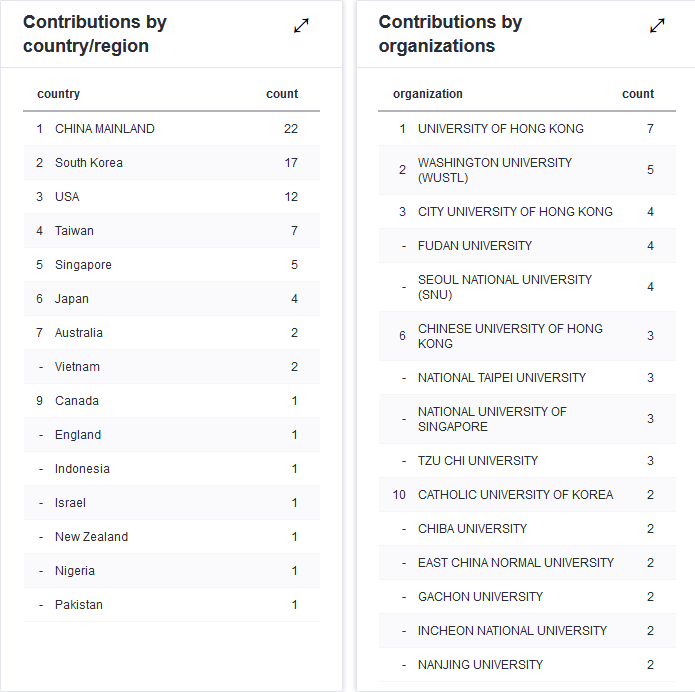Screen dimensions: 695x692
Task: Click SEOUL NATIONAL UNIVERSITY (SNU) entry
Action: (504, 287)
